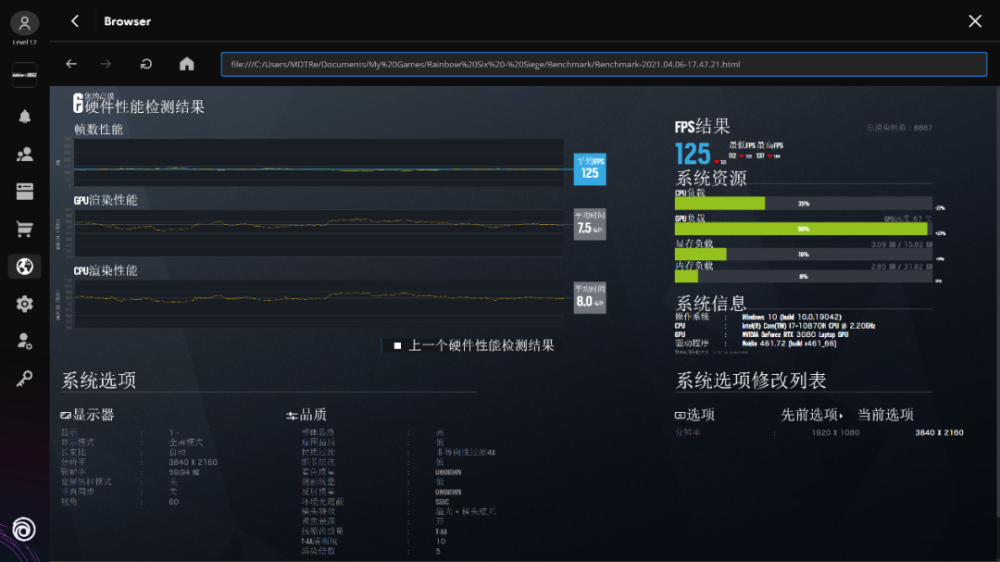Navigate back with the browser back arrow
1000x562 pixels.
pyautogui.click(x=71, y=64)
